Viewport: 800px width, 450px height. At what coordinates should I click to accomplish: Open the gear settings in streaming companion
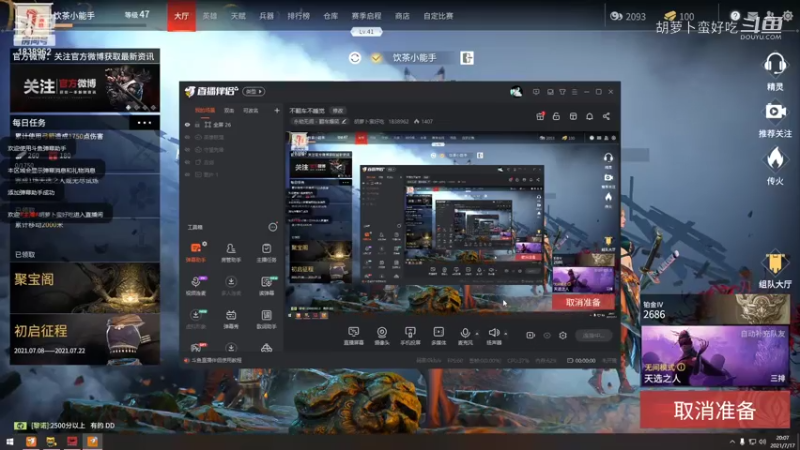pyautogui.click(x=563, y=335)
